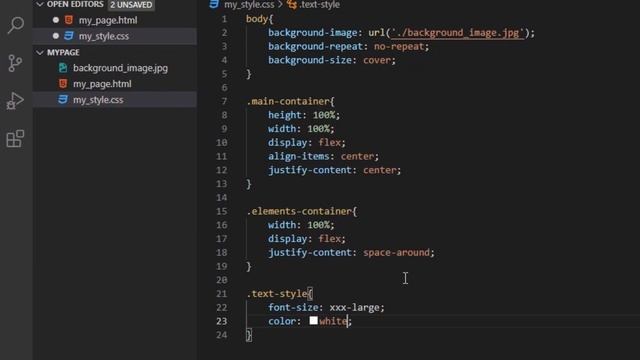Click the white value on line 23
The width and height of the screenshot is (640, 360).
click(x=333, y=321)
